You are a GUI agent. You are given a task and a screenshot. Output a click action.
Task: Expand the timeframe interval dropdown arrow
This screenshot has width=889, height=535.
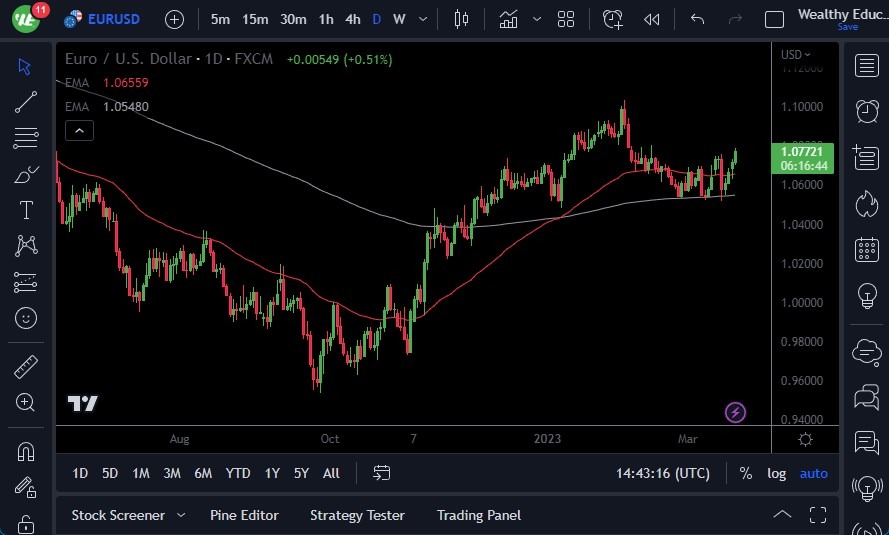click(x=425, y=19)
